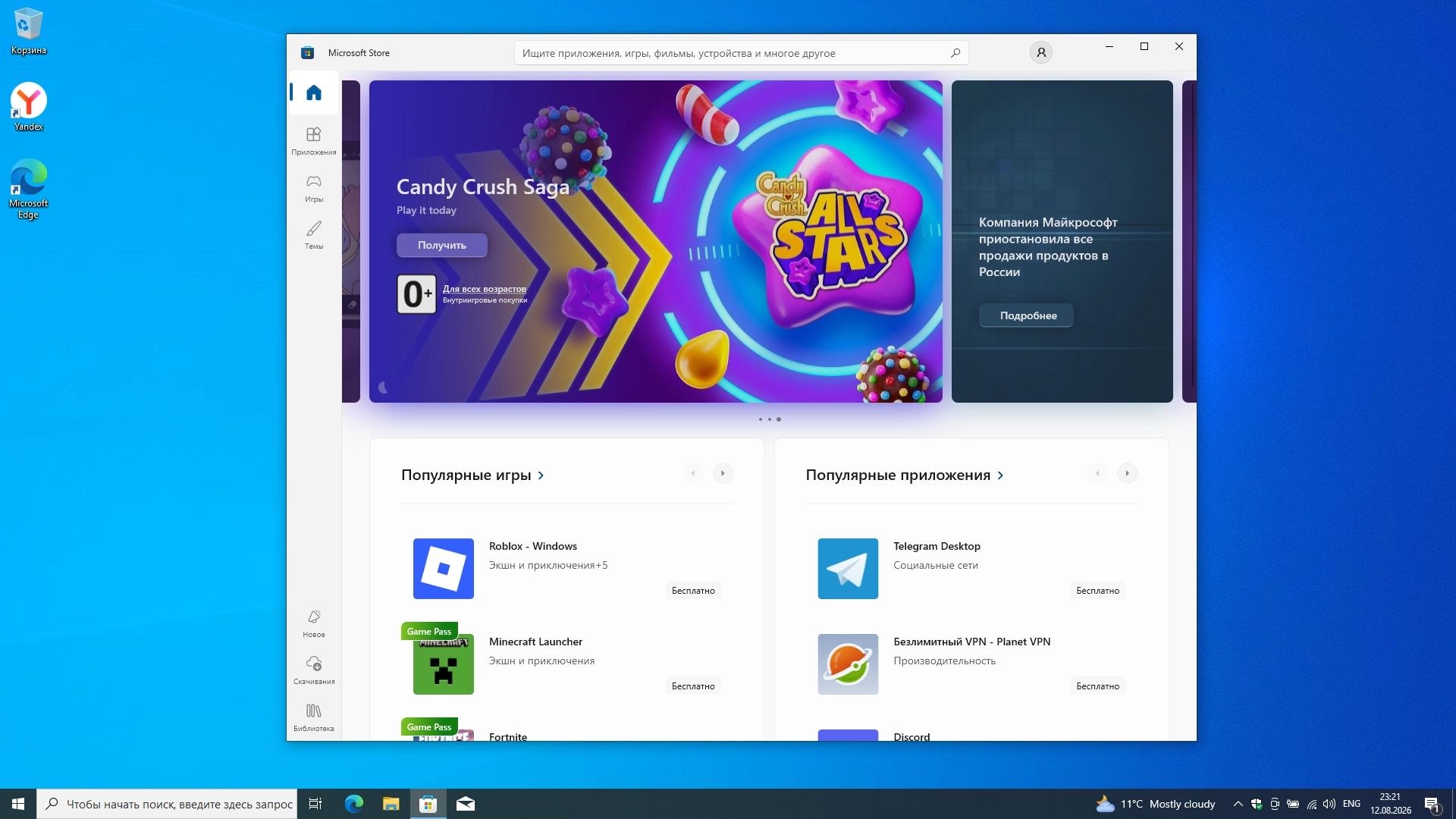Open the Planet VPN app icon
The width and height of the screenshot is (1456, 819).
point(848,664)
